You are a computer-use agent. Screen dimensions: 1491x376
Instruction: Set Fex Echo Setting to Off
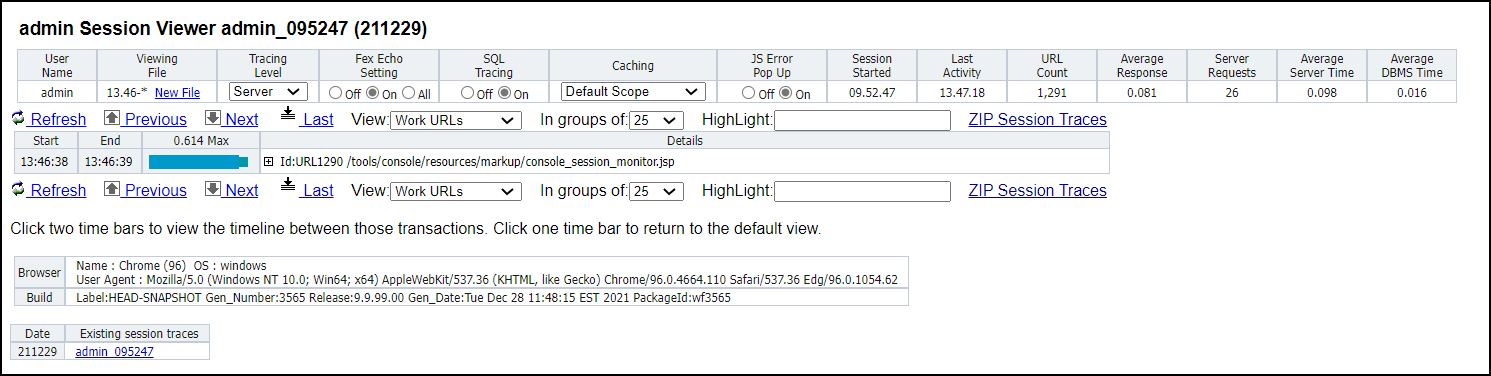[x=335, y=93]
